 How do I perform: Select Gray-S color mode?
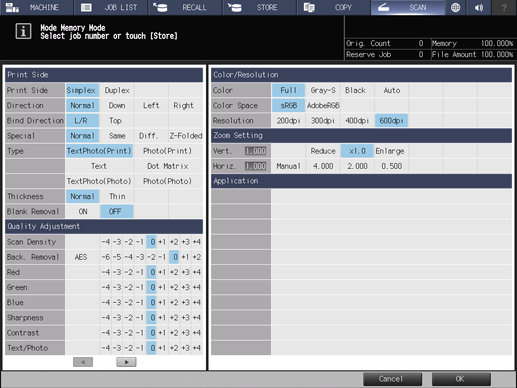[323, 90]
